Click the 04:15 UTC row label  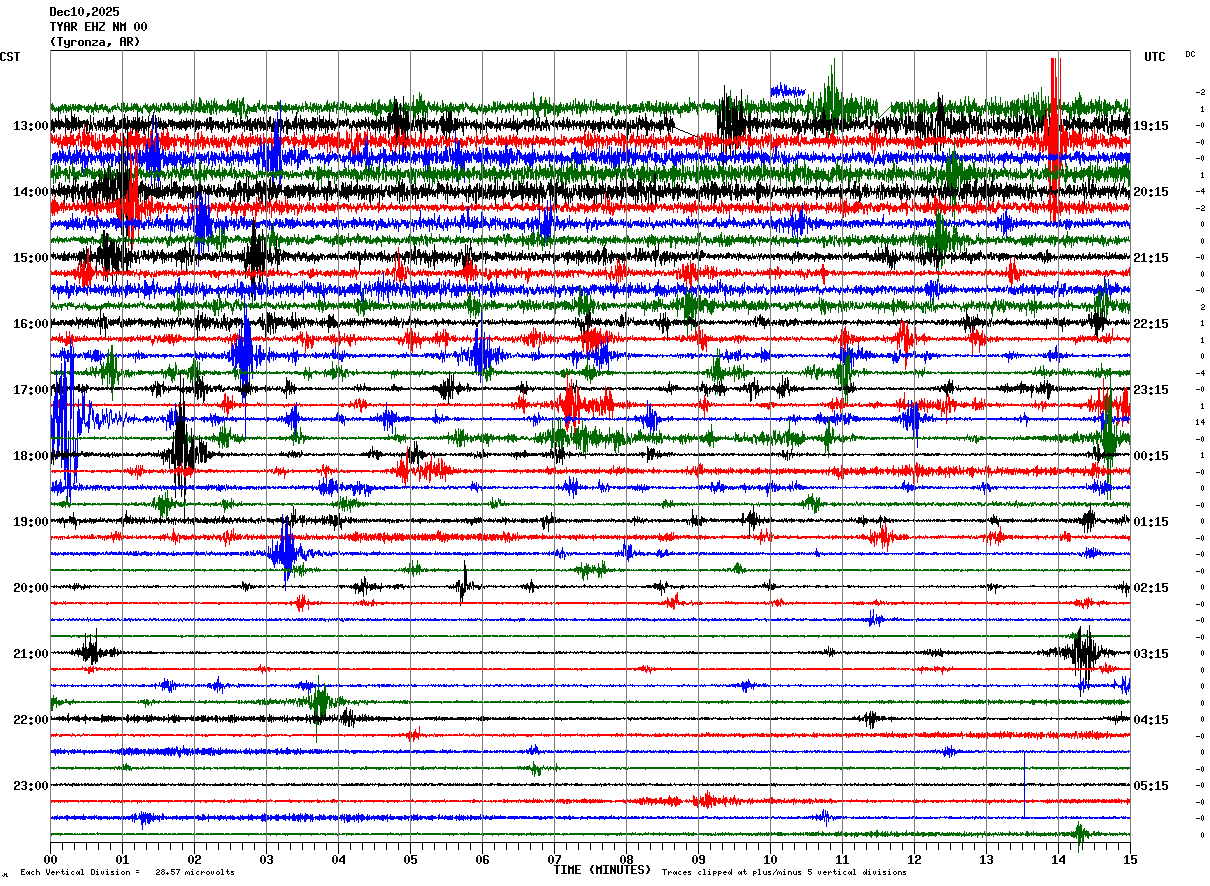point(1151,720)
